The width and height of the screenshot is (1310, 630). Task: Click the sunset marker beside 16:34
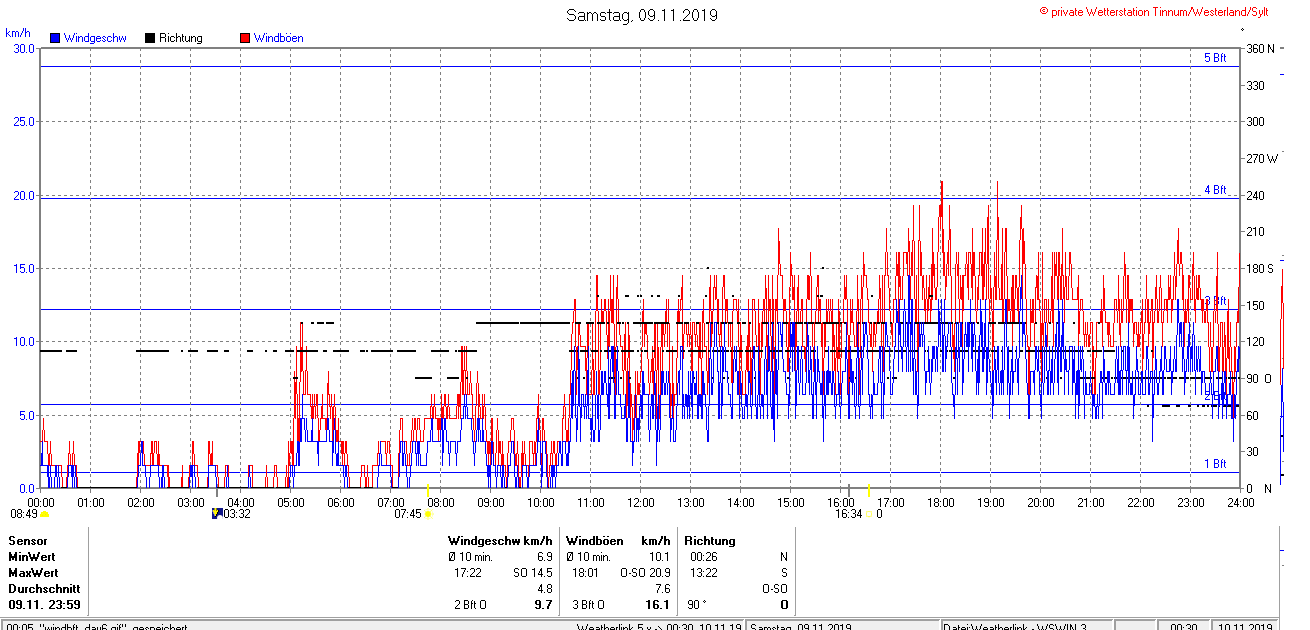click(x=868, y=514)
